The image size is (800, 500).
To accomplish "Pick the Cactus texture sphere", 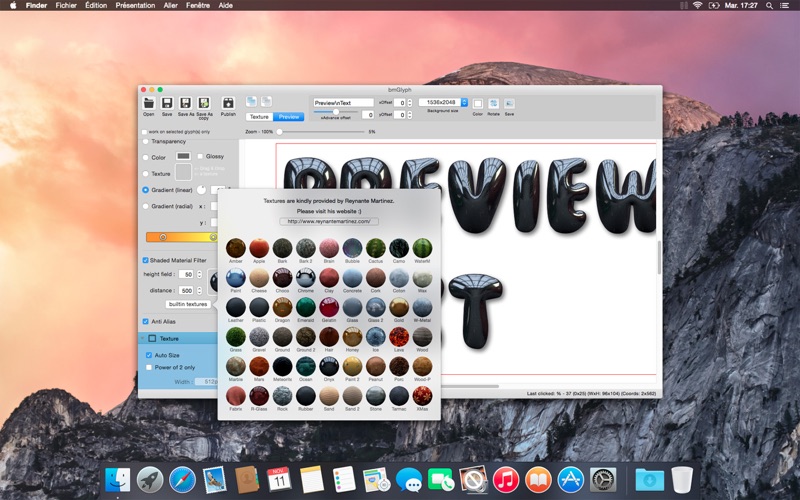I will coord(376,248).
